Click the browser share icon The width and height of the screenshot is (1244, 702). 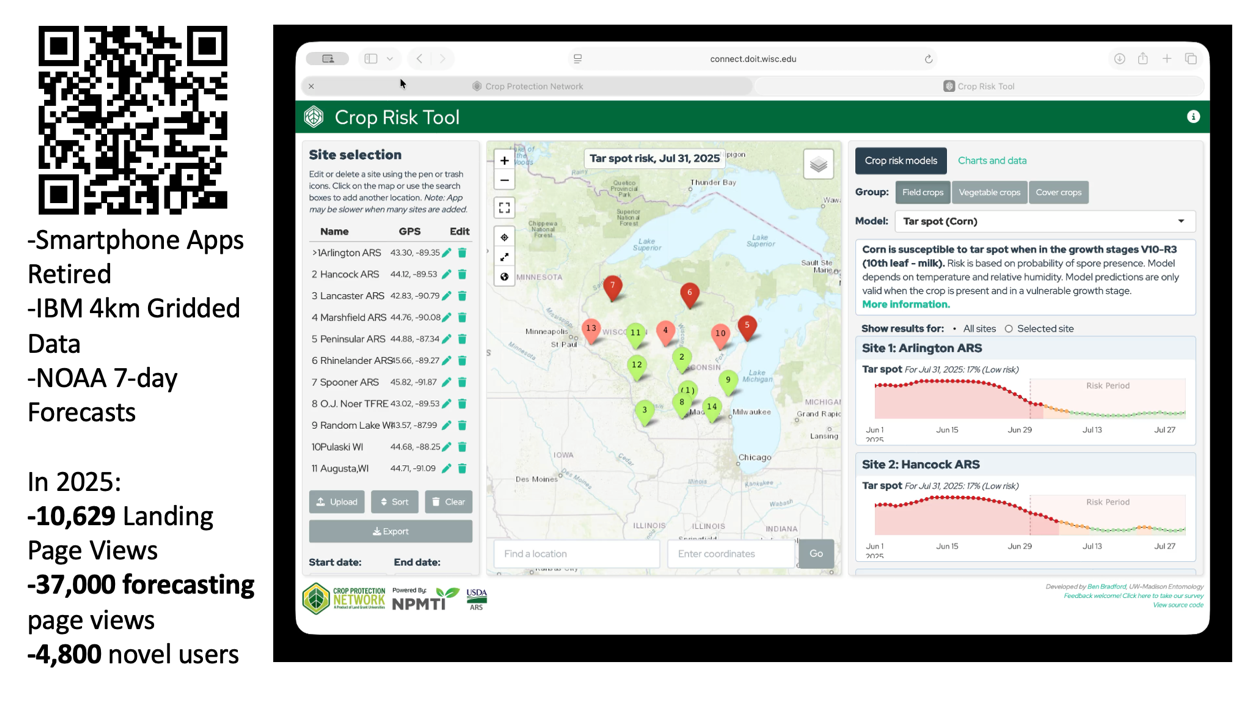(1143, 59)
